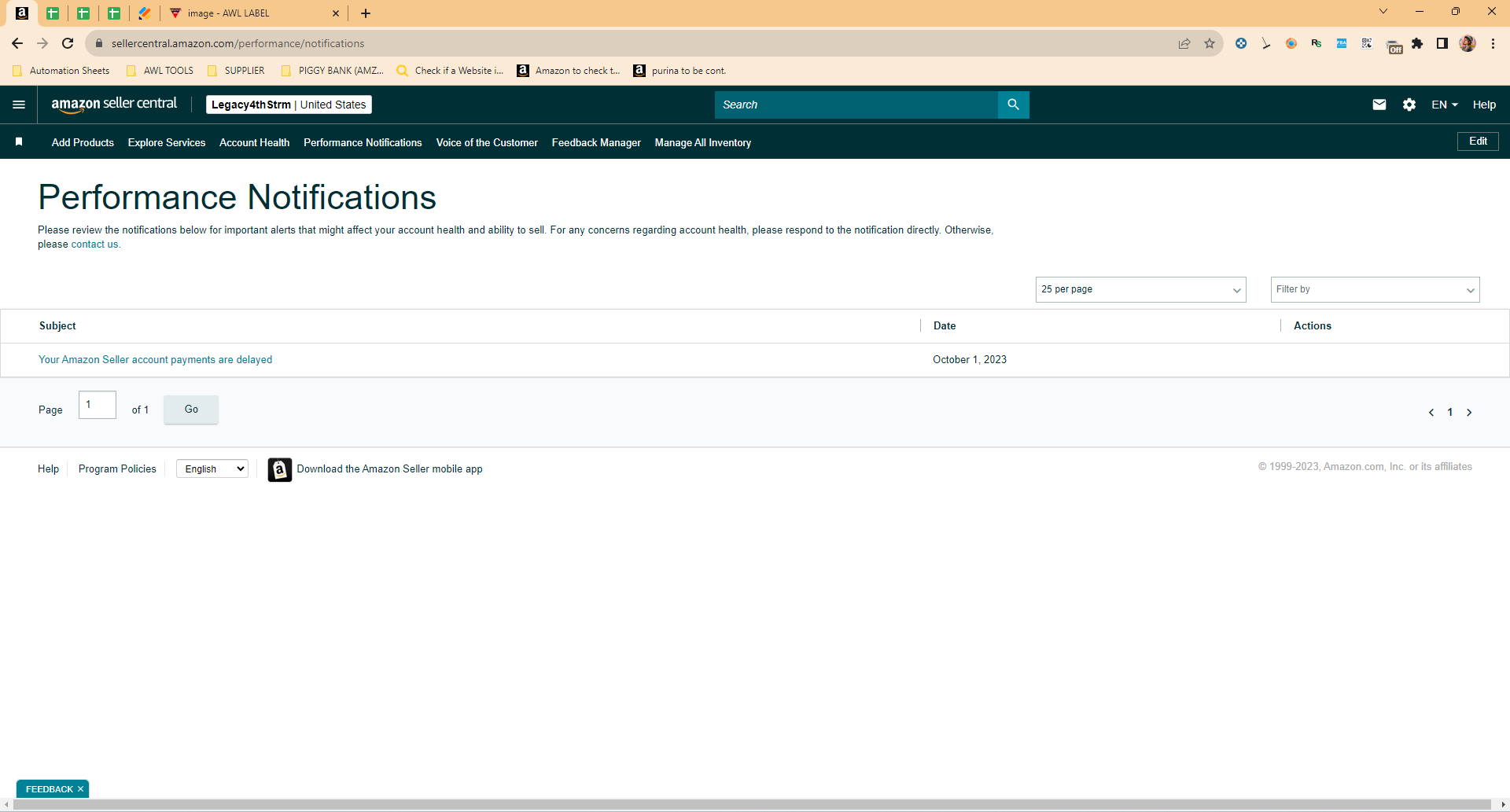Reload the page with the refresh icon

68,43
